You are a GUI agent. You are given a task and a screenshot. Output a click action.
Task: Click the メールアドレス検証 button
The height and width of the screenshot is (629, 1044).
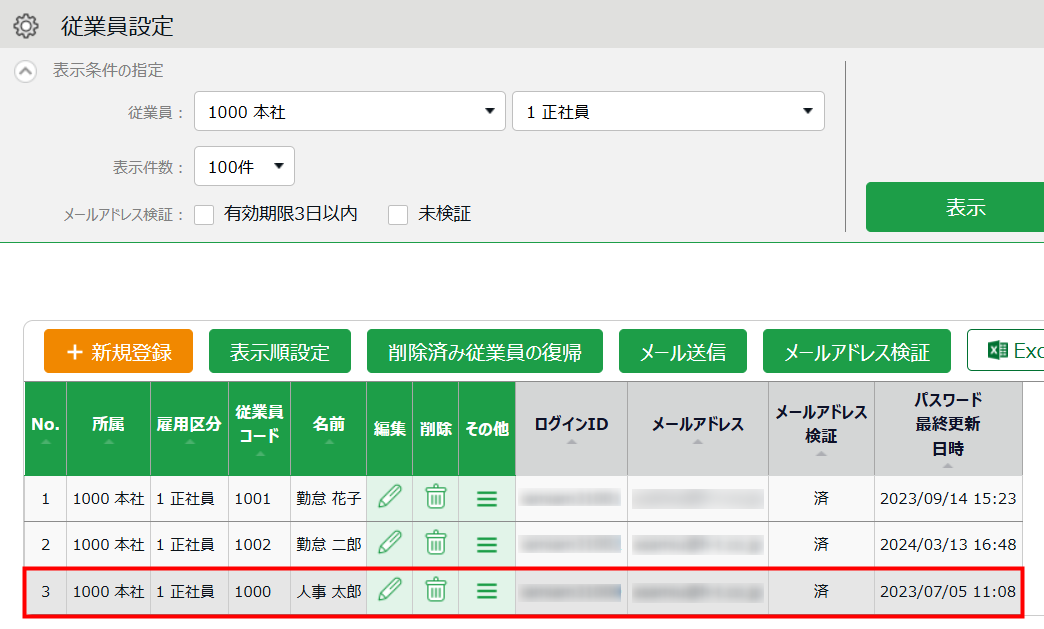(x=856, y=352)
